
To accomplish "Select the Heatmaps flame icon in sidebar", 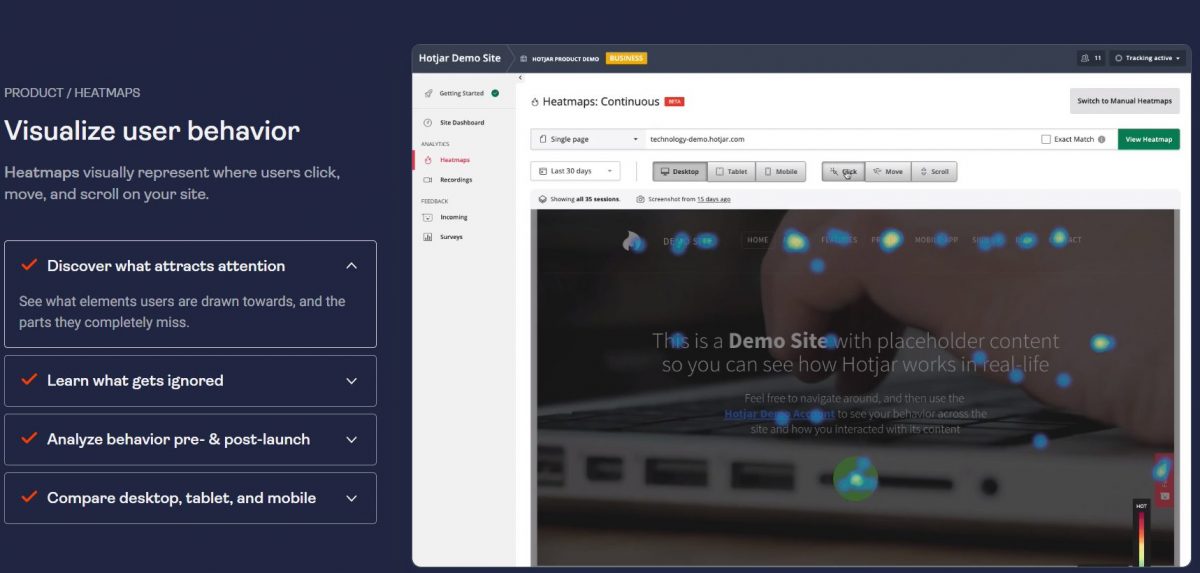I will 428,160.
